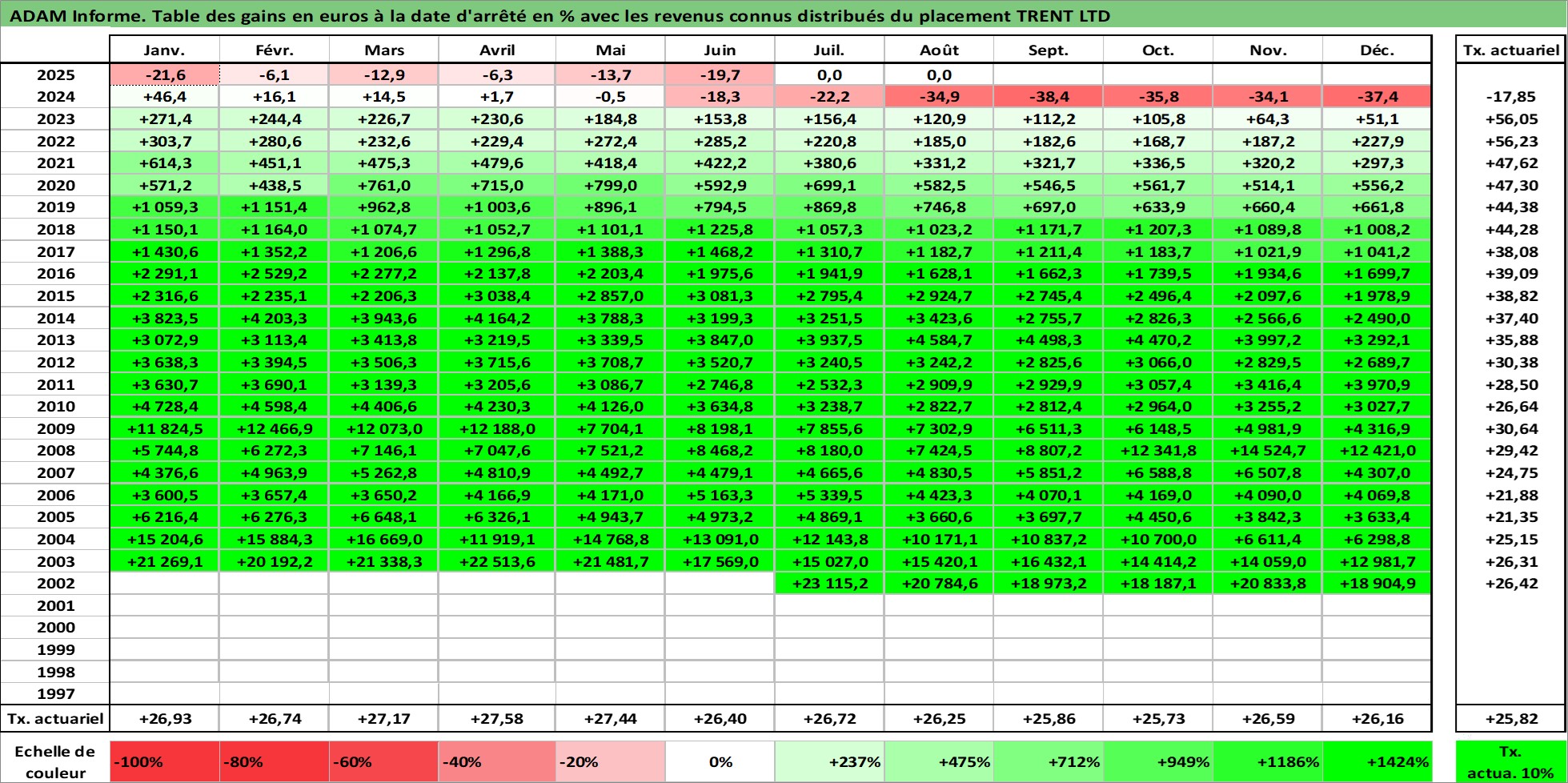Select the Mai column header
Image resolution: width=1568 pixels, height=783 pixels.
[611, 50]
